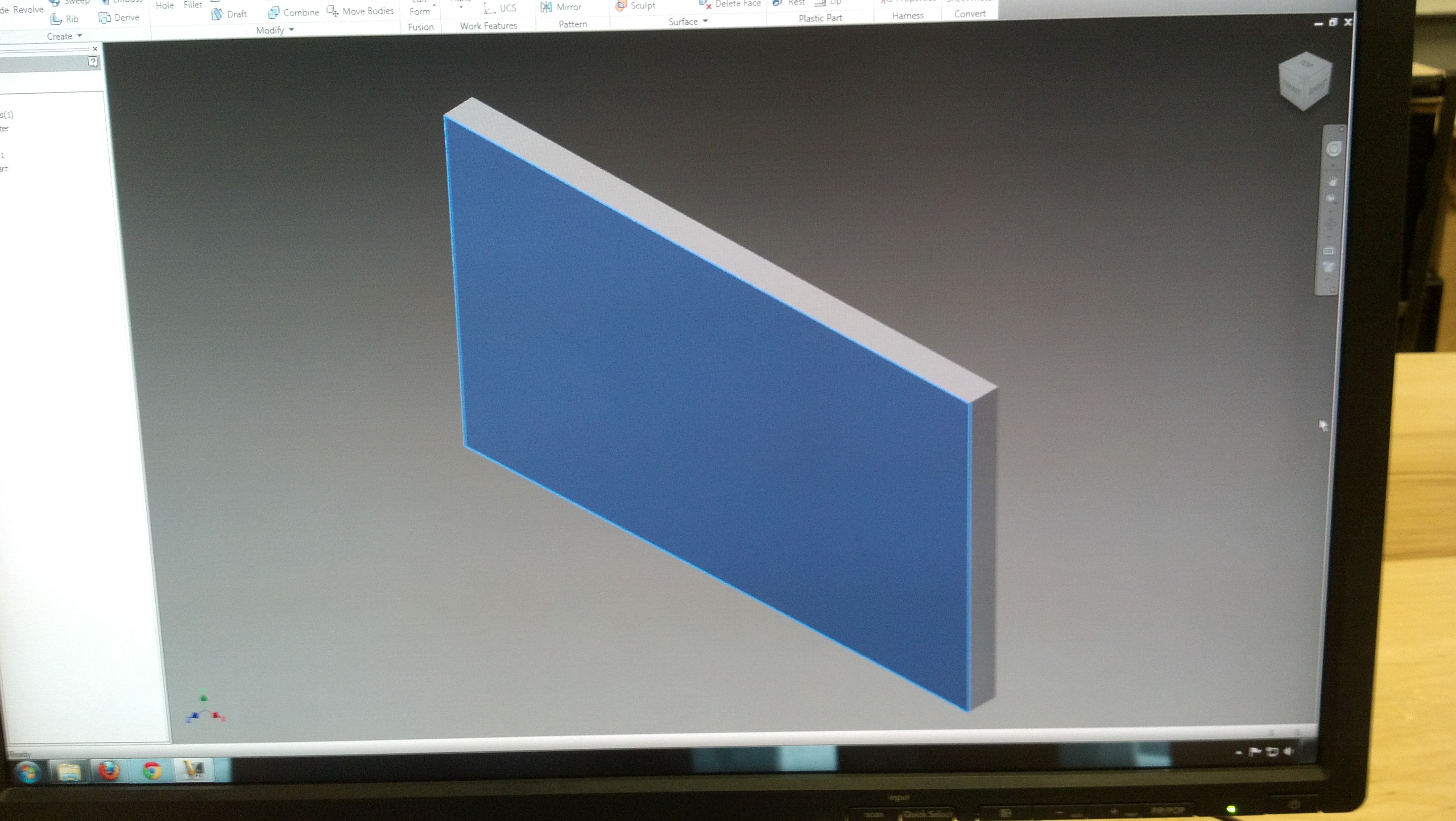Close the browser panel with X
1456x821 pixels.
click(95, 49)
